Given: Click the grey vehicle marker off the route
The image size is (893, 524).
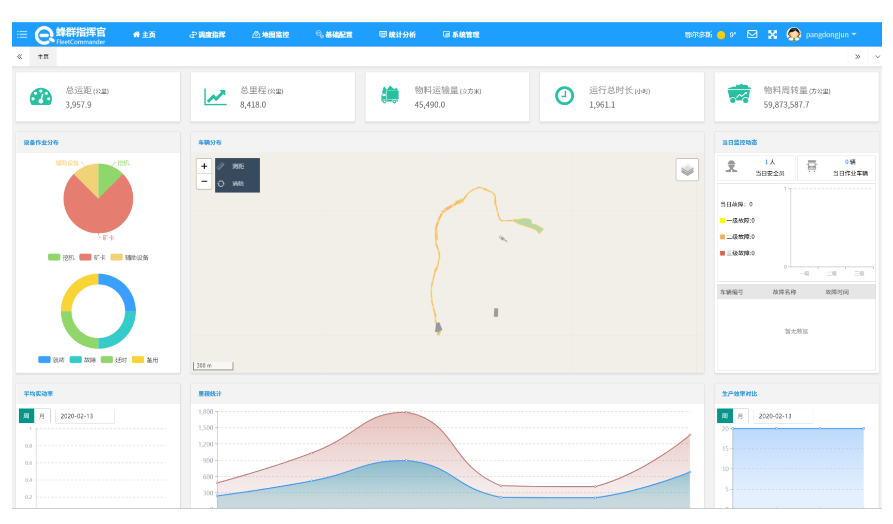Looking at the screenshot, I should click(x=496, y=312).
